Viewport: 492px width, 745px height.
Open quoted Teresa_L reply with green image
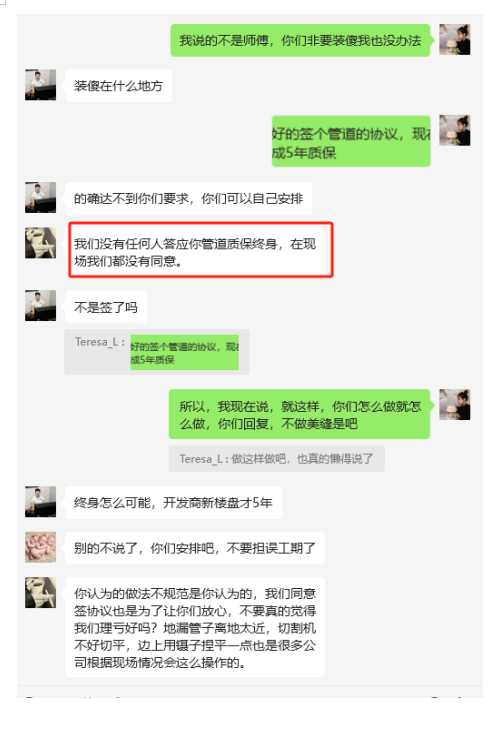(157, 352)
